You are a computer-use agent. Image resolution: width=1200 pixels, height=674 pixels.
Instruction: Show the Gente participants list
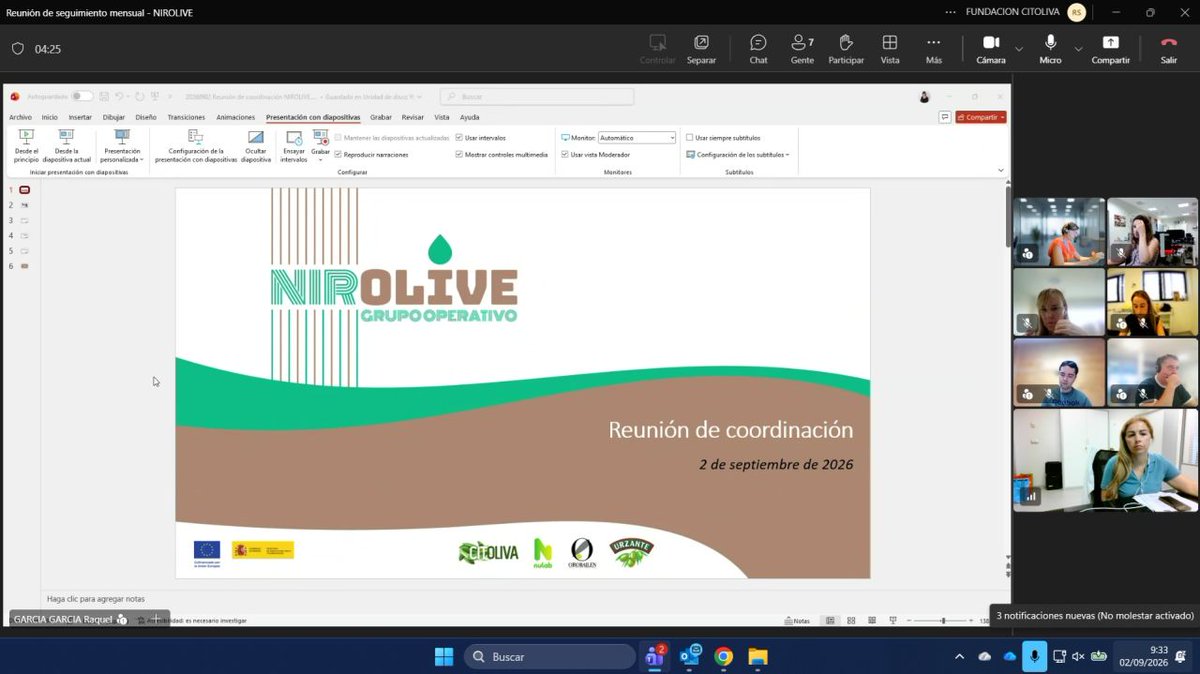802,49
